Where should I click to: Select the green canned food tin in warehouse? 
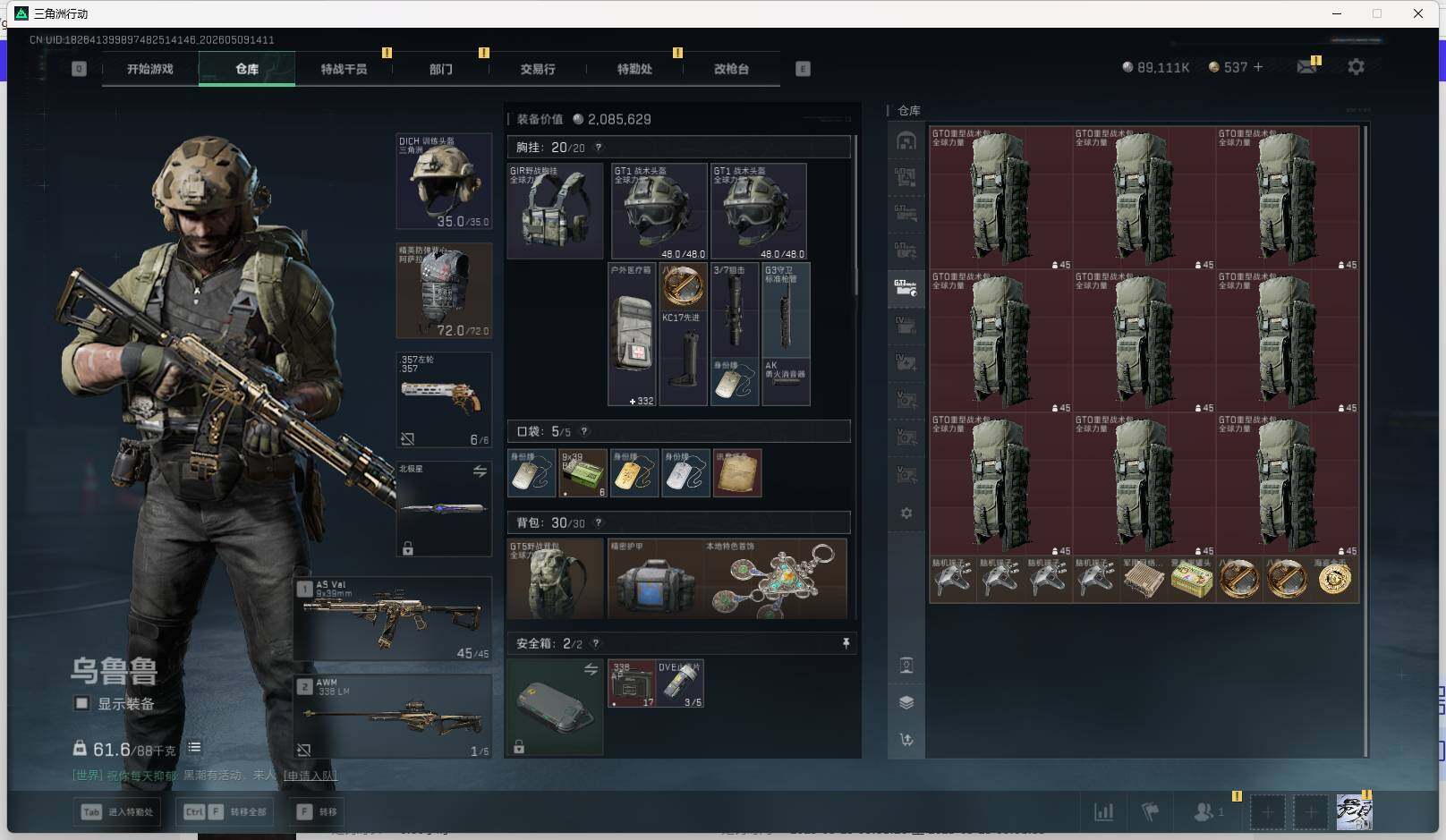coord(1192,580)
